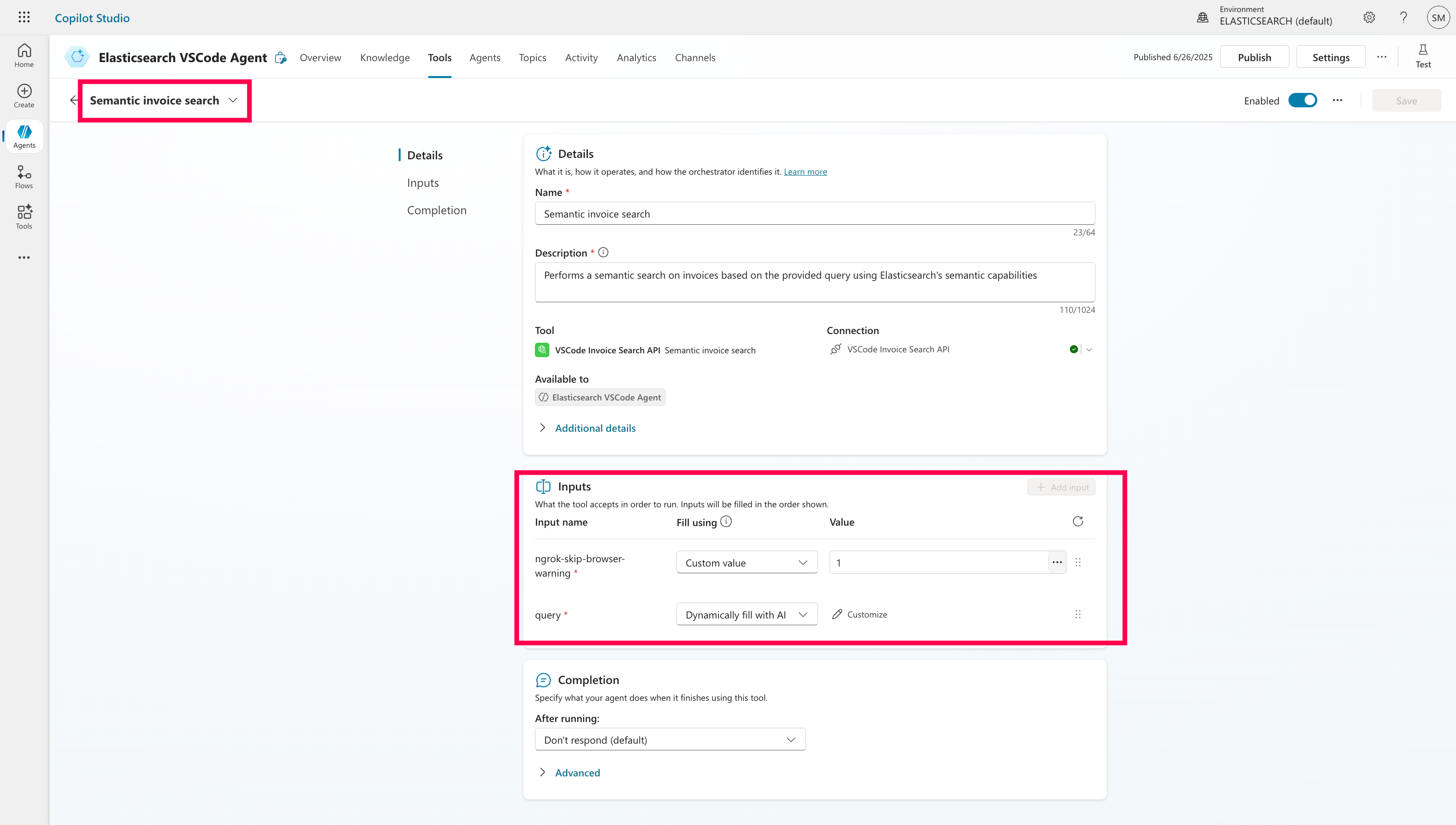Go to Home in the sidebar

click(24, 55)
